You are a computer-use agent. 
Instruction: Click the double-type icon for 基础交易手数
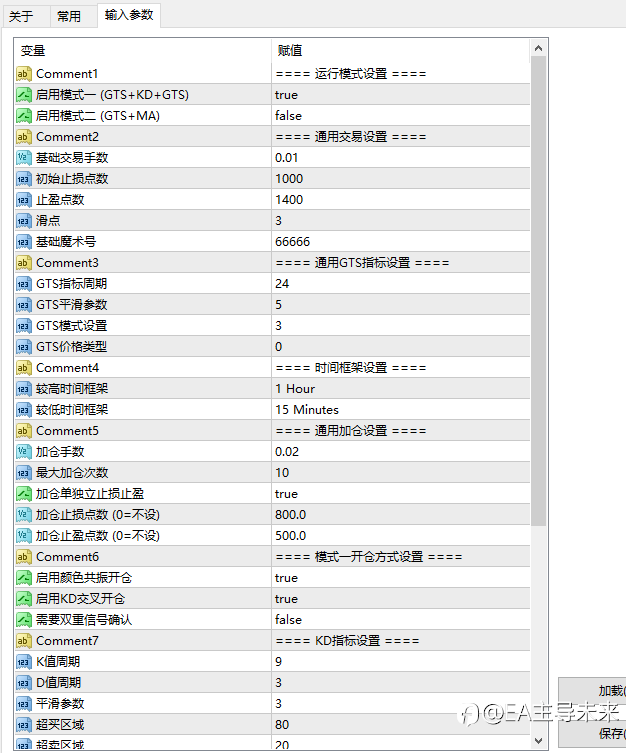[24, 158]
